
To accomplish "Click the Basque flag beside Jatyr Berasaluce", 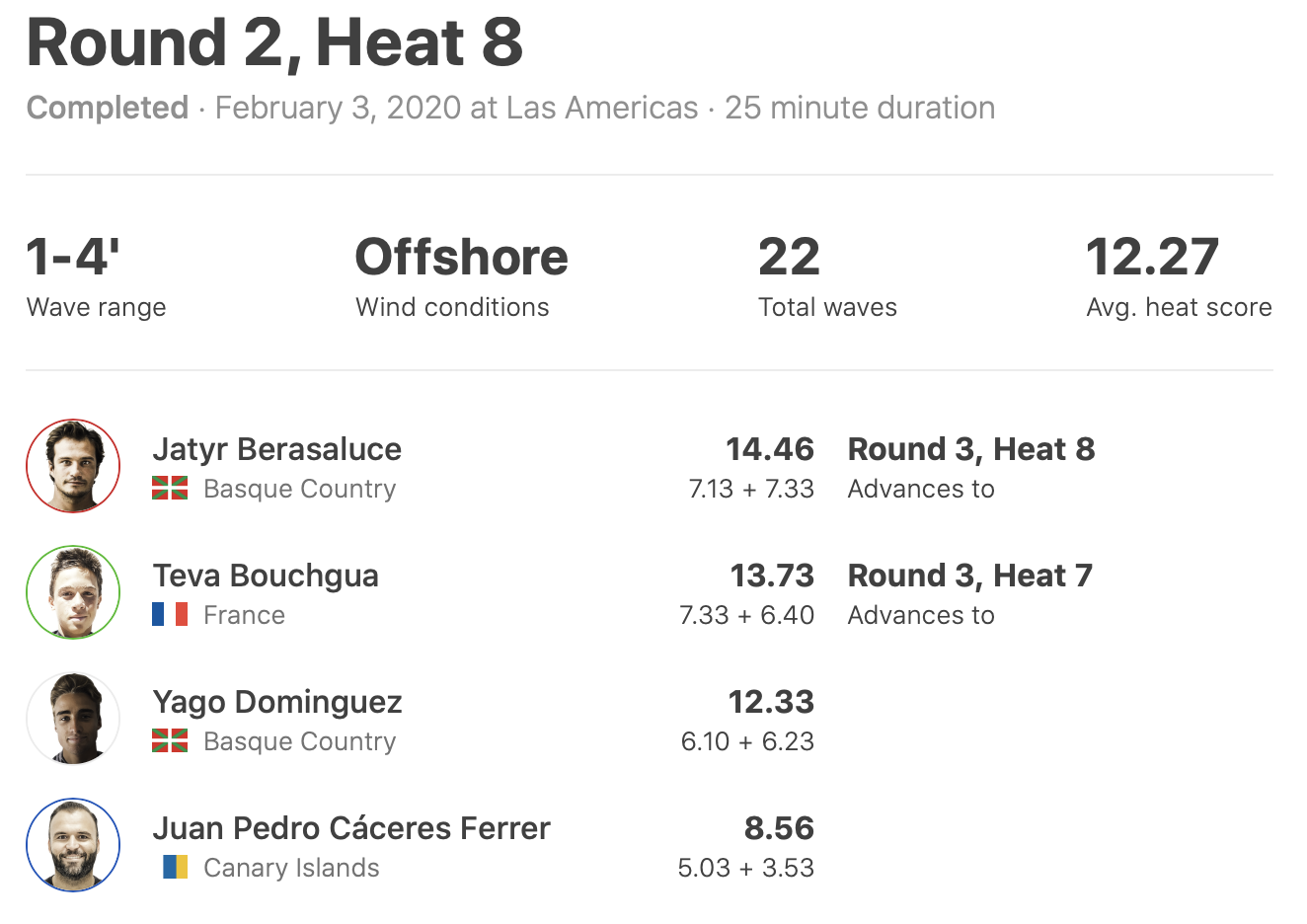I will click(170, 489).
